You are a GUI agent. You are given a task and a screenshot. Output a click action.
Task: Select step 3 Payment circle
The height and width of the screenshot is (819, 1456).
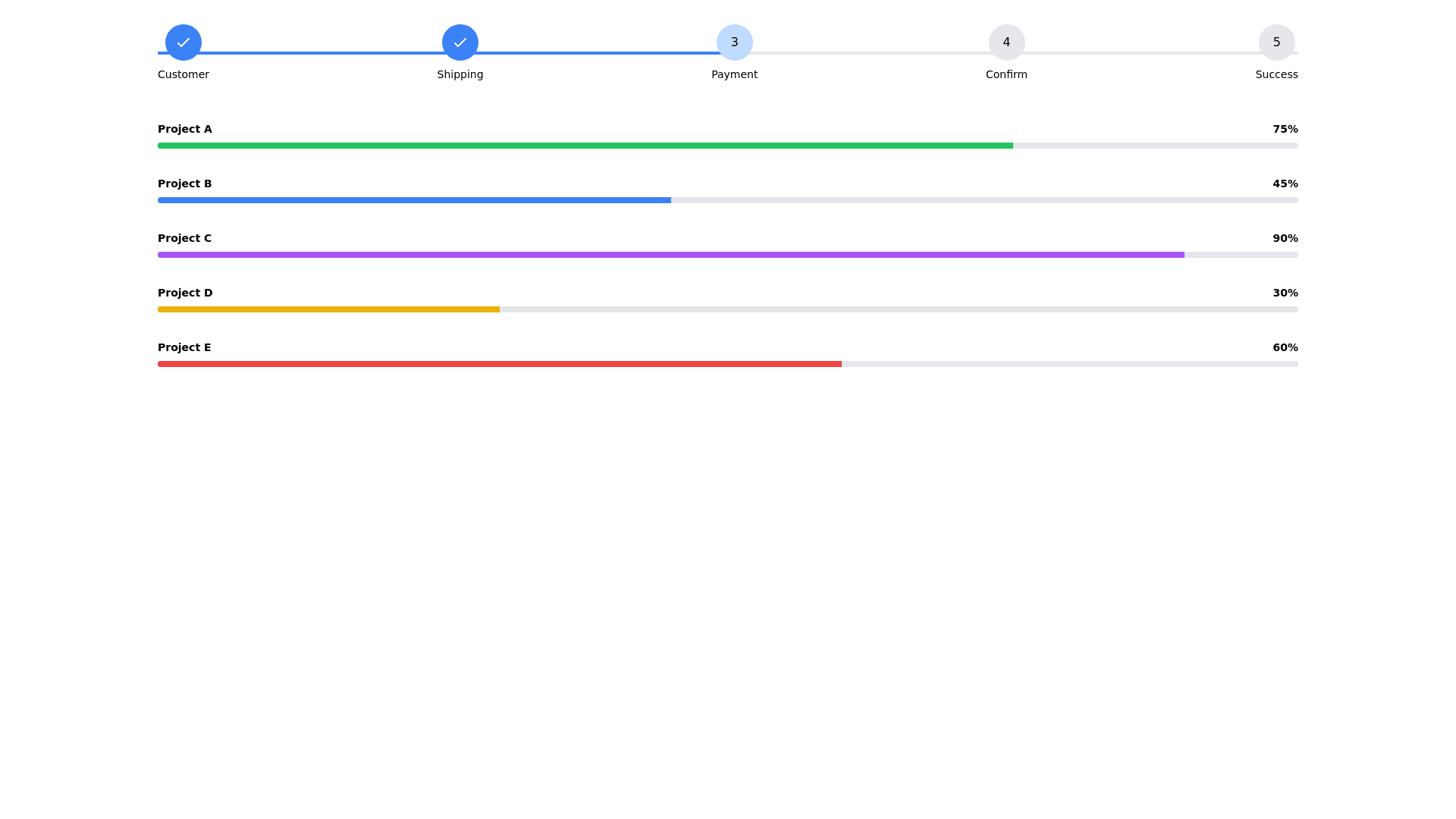(x=734, y=42)
